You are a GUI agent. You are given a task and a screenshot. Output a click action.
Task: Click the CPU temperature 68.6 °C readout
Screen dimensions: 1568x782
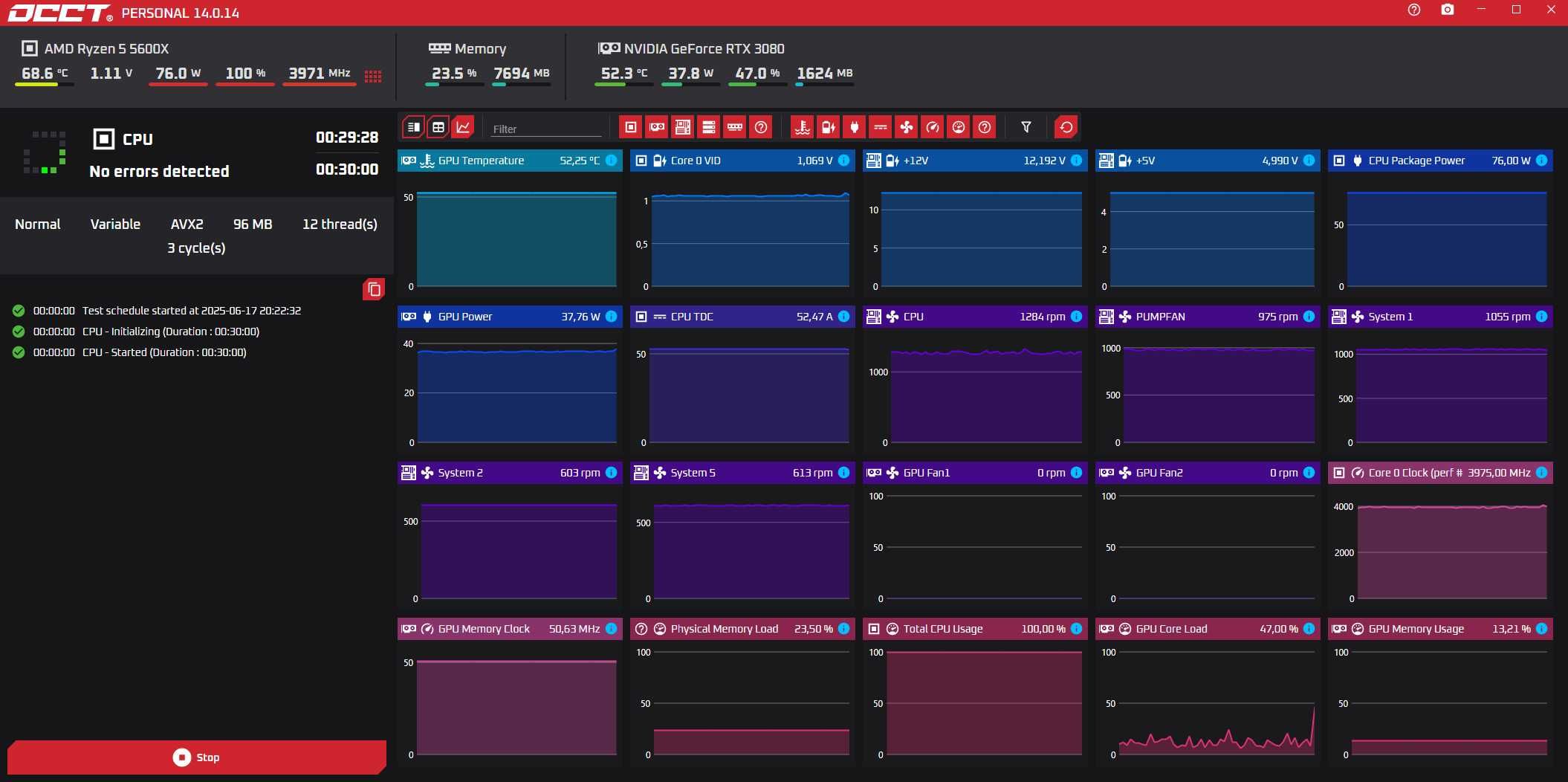(45, 74)
